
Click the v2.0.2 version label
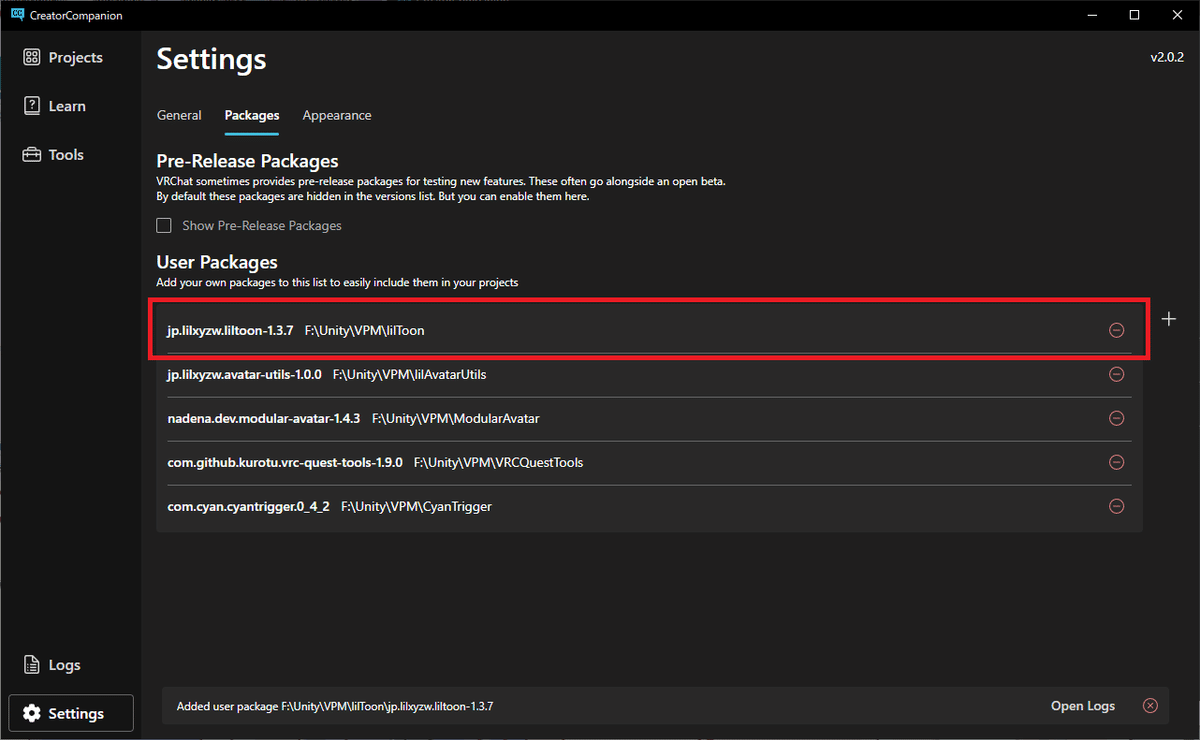coord(1167,58)
